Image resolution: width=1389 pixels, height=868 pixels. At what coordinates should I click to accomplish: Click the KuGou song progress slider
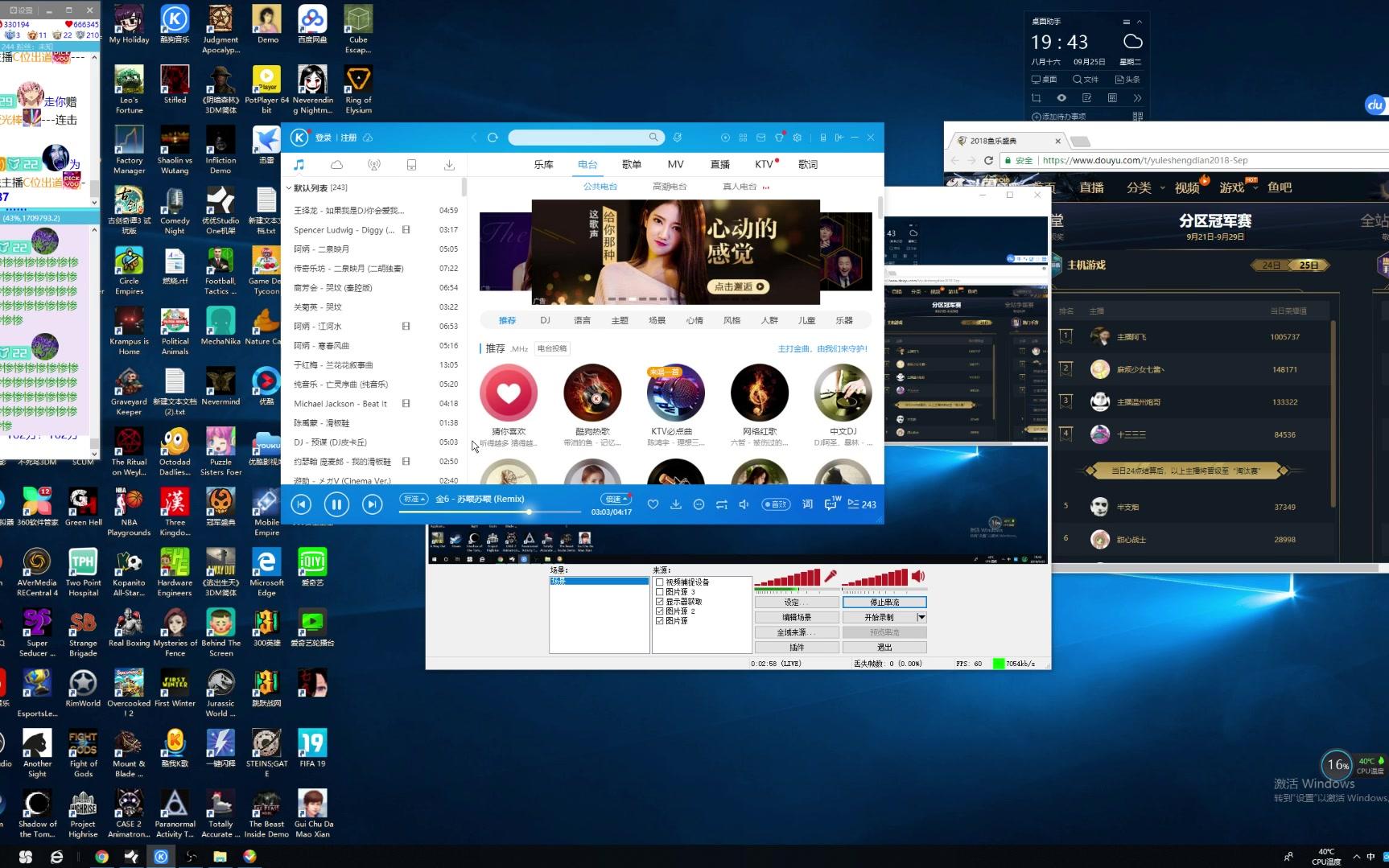coord(490,512)
